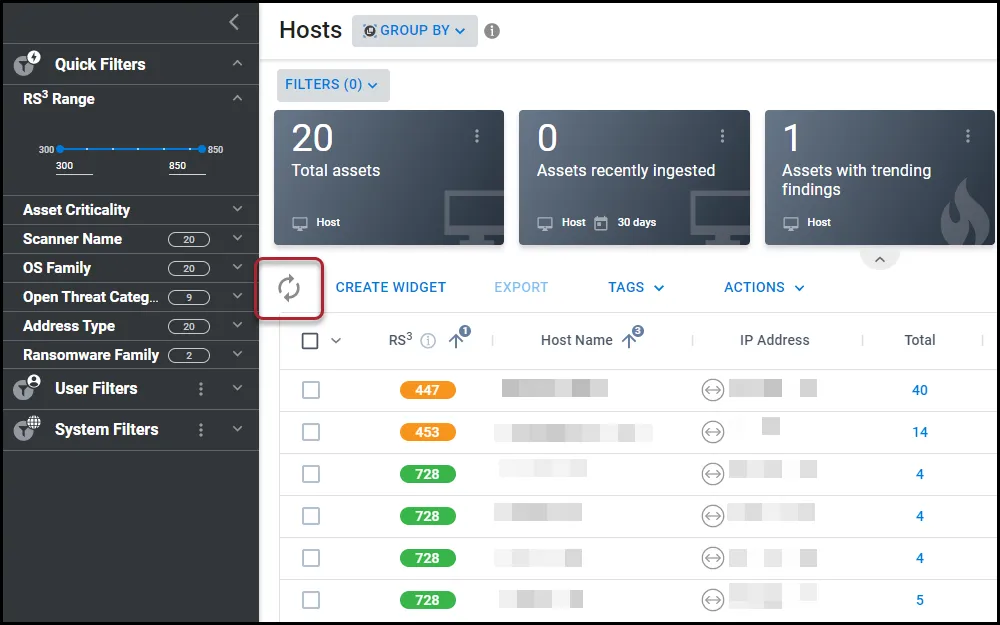Expand the OS Family filter
The width and height of the screenshot is (1000, 625).
pos(237,267)
